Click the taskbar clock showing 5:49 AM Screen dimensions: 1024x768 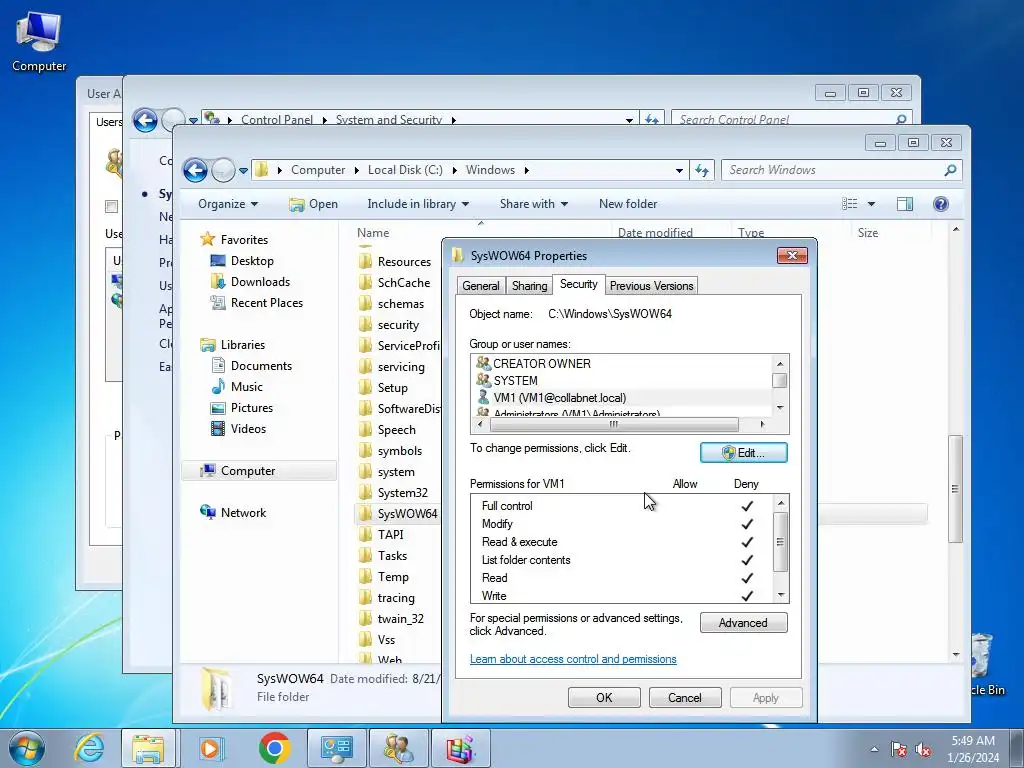[973, 749]
